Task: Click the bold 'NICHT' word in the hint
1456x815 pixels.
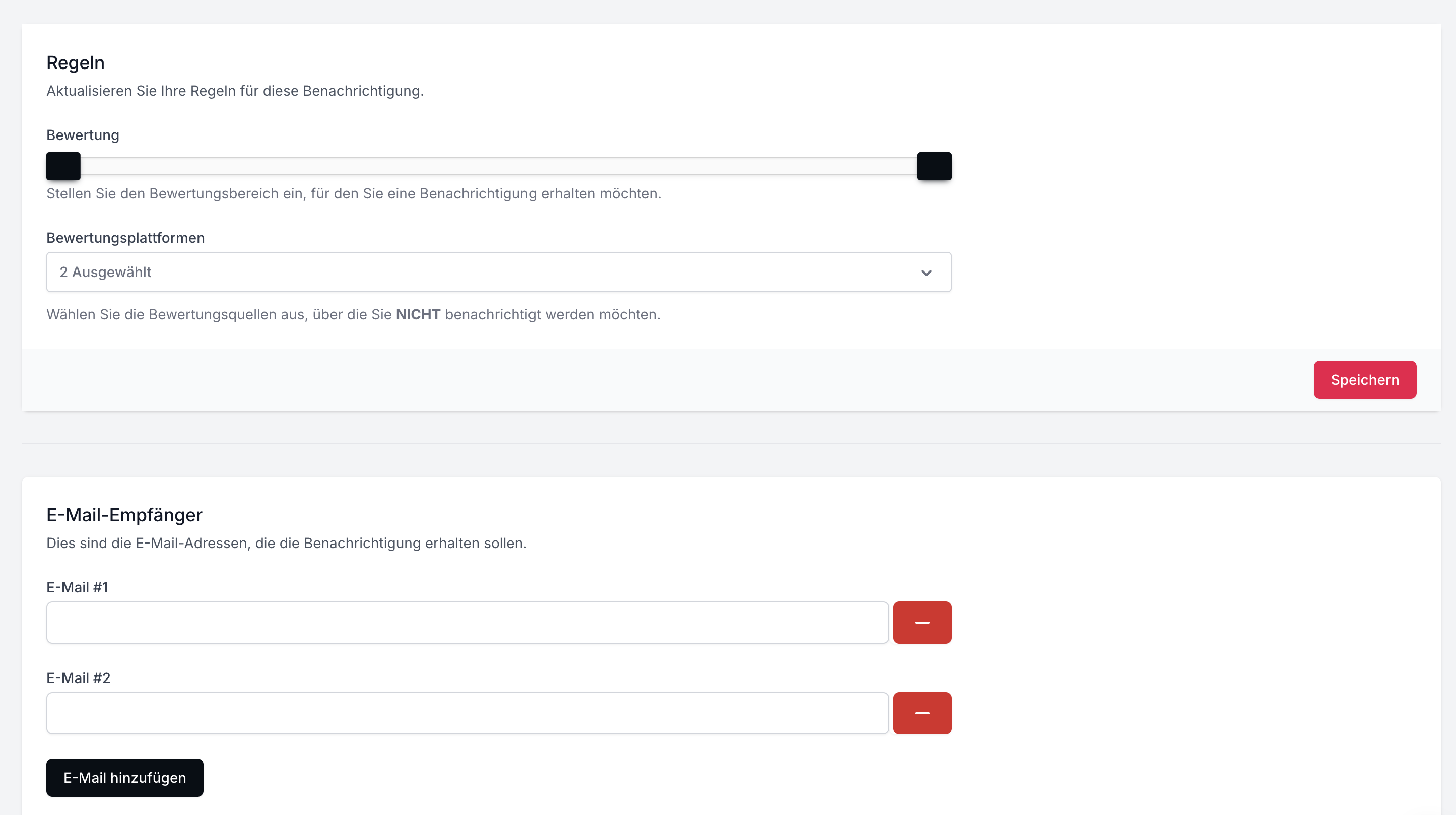Action: (x=418, y=314)
